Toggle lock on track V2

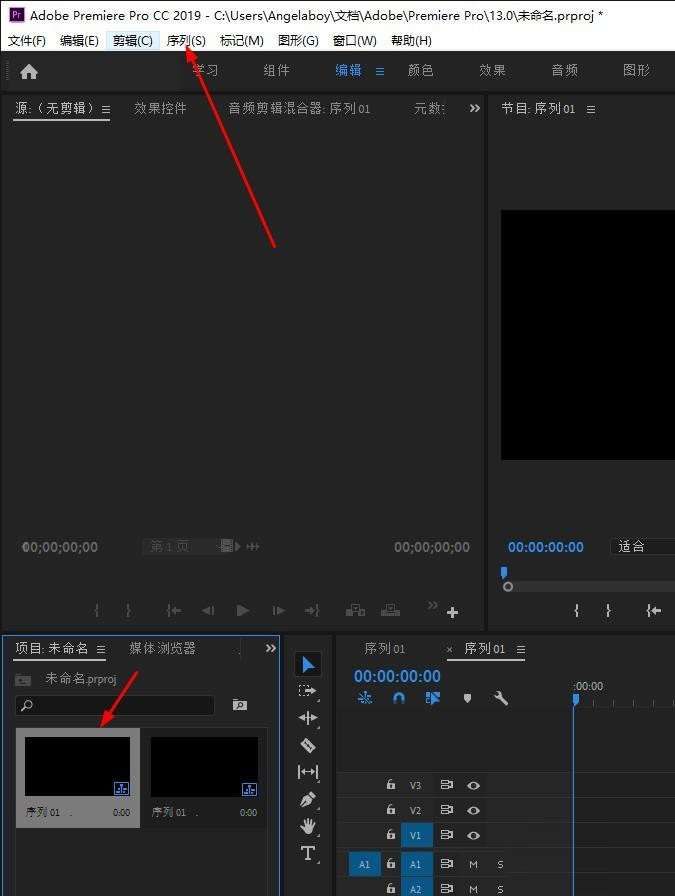(x=390, y=810)
